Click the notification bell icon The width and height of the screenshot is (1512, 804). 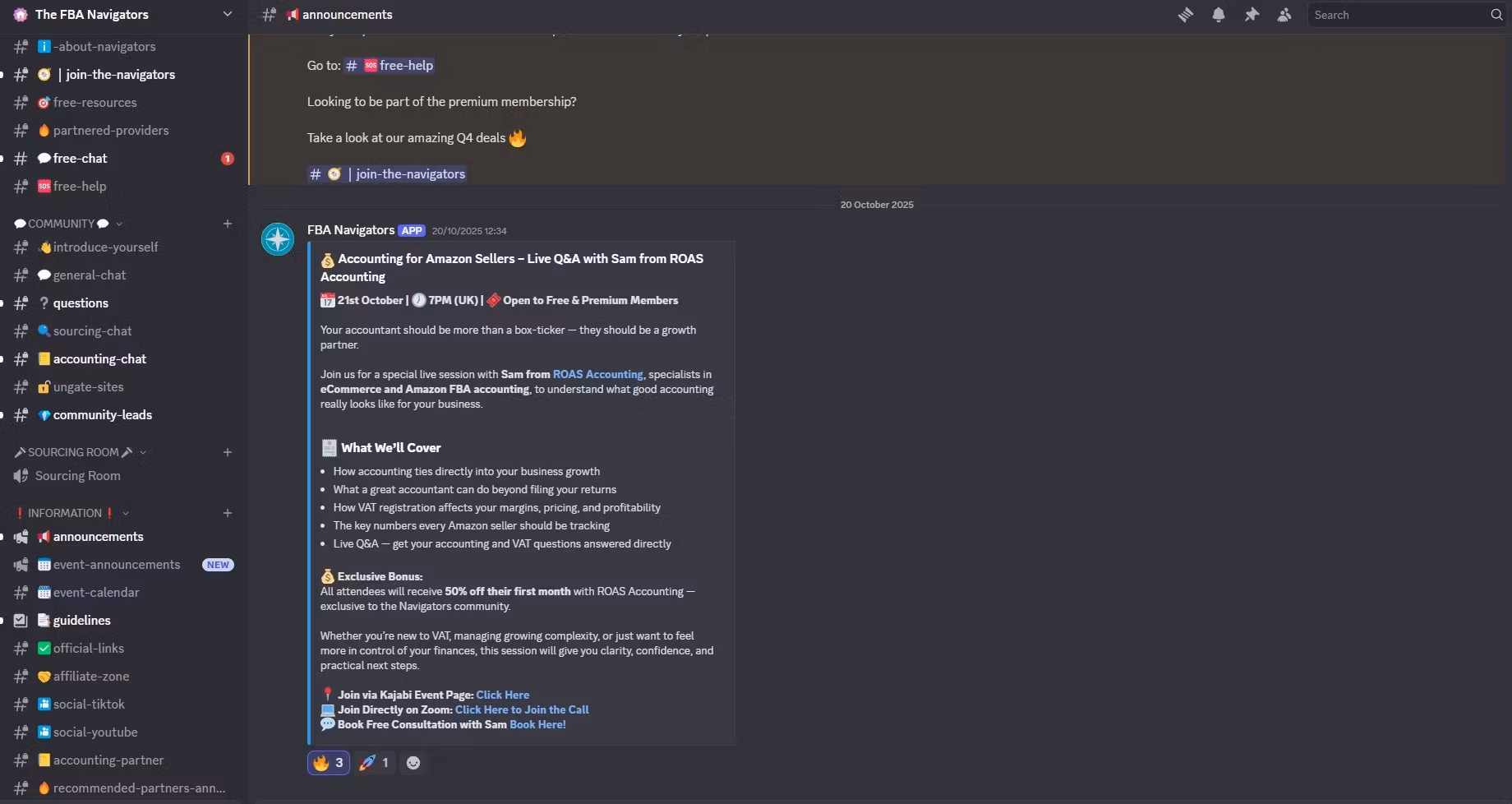[1219, 15]
